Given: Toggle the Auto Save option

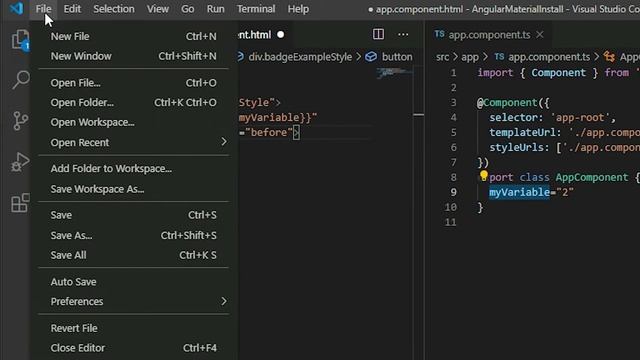Looking at the screenshot, I should (133, 282).
